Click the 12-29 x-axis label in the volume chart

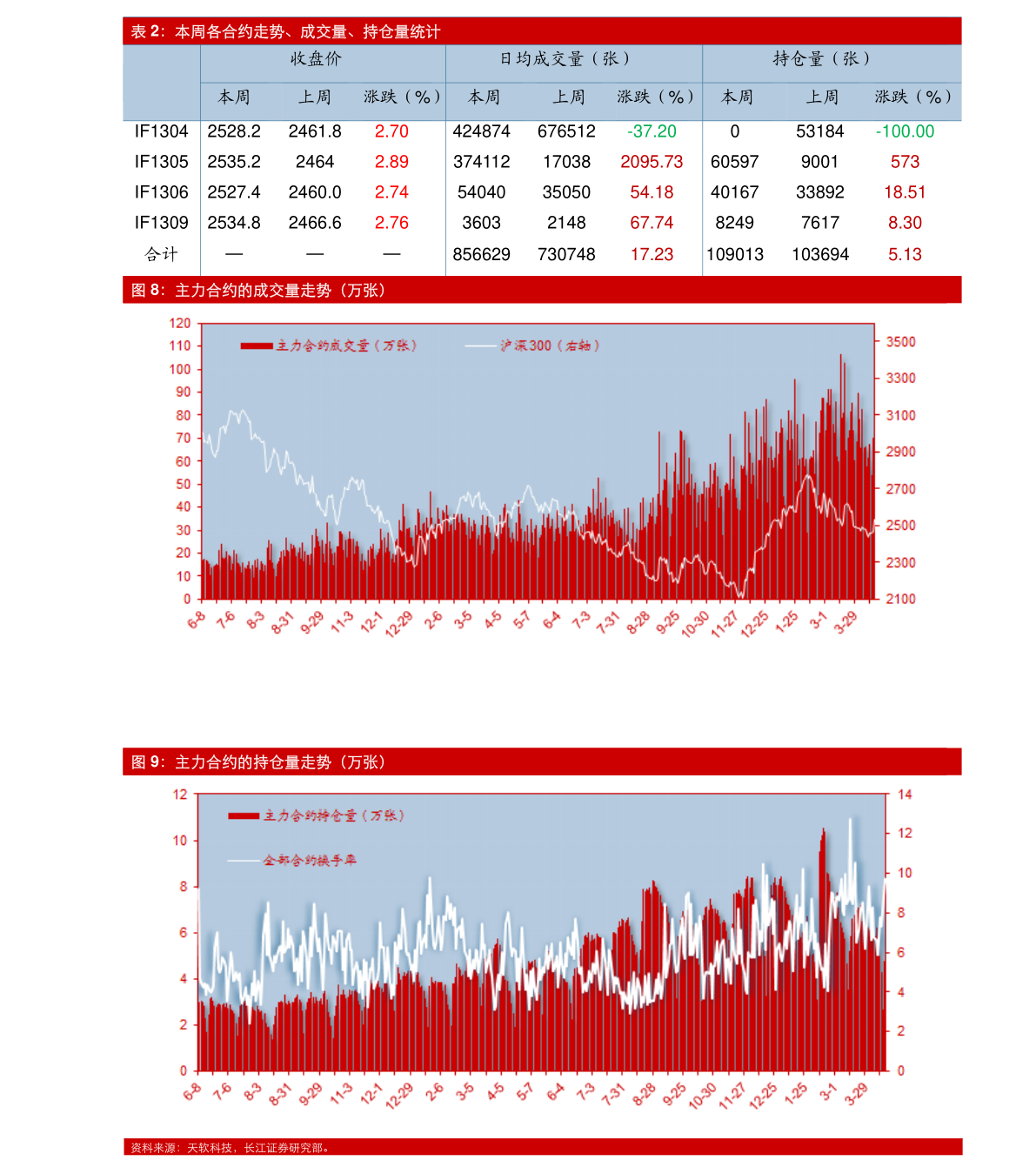point(399,623)
